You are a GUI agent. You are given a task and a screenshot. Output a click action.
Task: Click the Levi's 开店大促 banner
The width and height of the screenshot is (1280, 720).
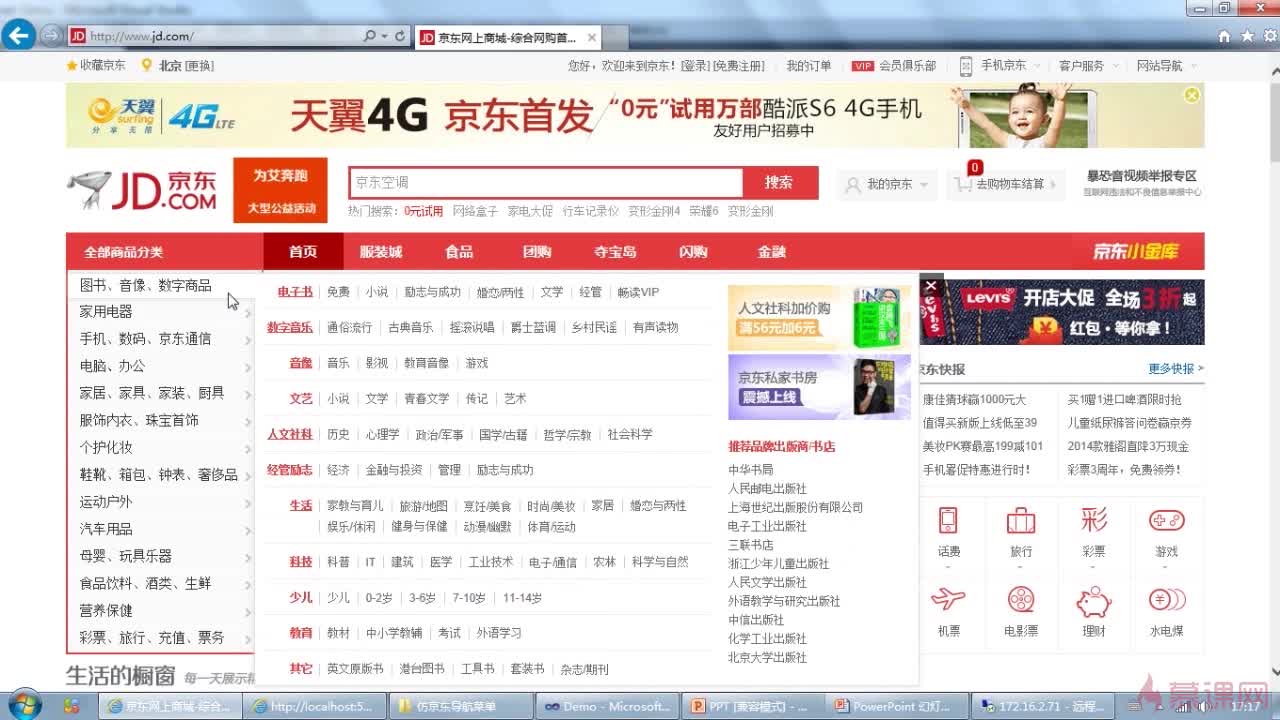pyautogui.click(x=1061, y=311)
